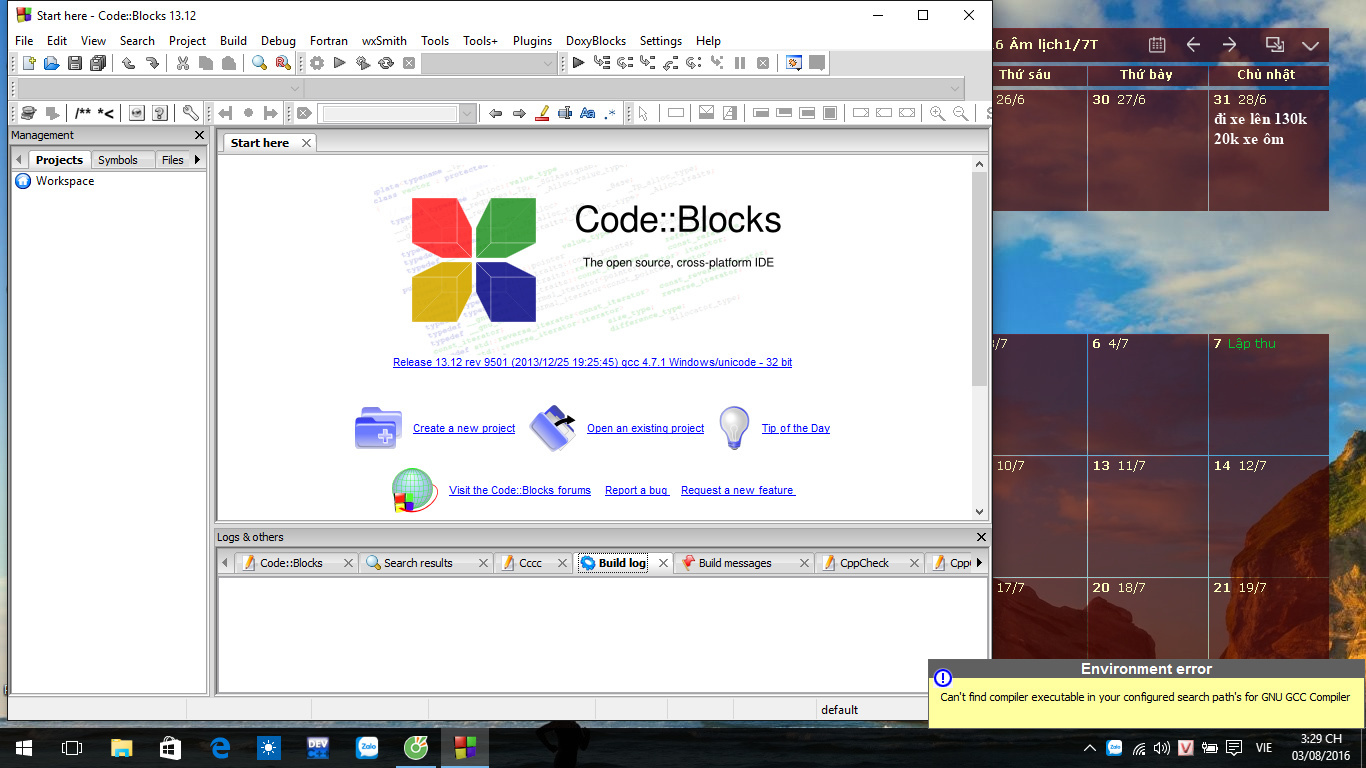Click the Report a bug link
This screenshot has width=1366, height=768.
(636, 490)
